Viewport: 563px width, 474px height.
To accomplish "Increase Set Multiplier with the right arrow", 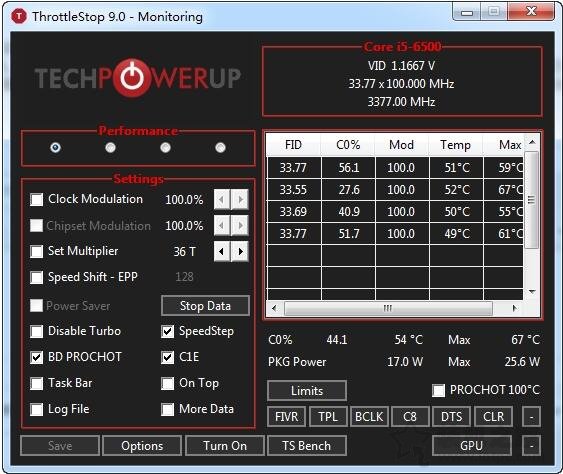I will point(240,251).
